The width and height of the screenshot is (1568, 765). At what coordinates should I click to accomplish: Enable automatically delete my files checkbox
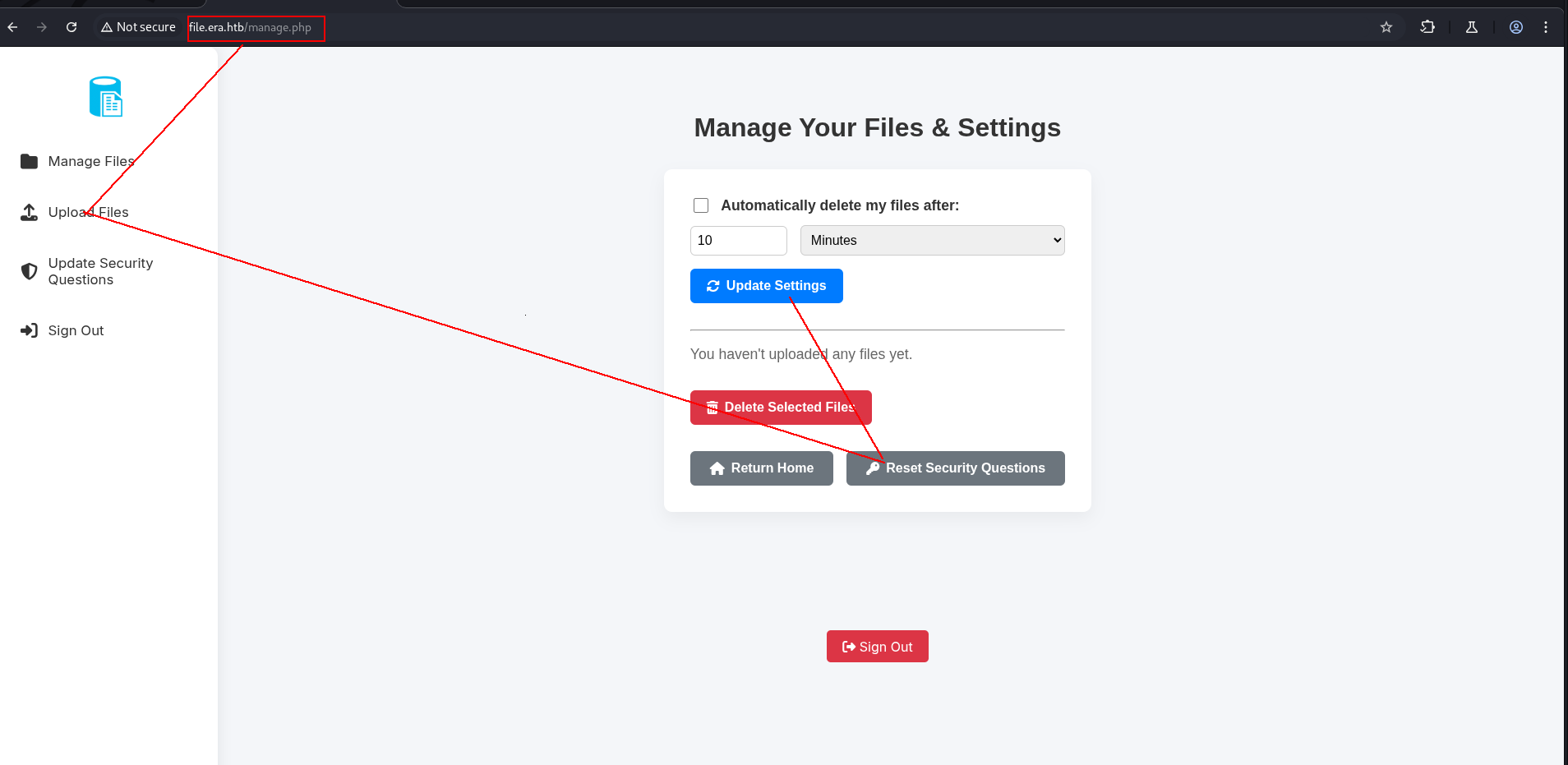(701, 205)
